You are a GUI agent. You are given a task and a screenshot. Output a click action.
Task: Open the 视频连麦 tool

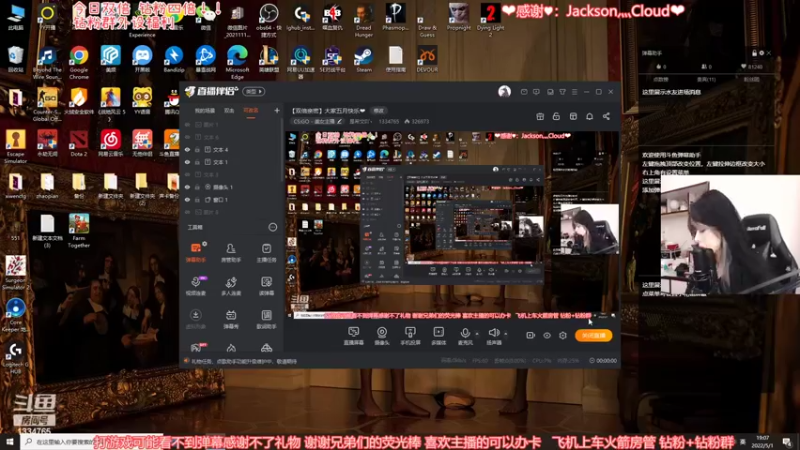(x=195, y=286)
